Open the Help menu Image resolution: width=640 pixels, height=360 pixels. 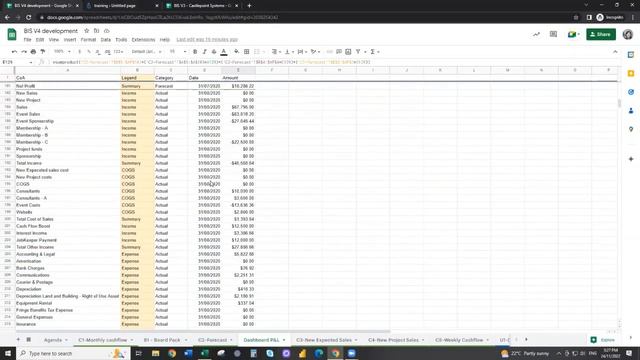point(164,40)
